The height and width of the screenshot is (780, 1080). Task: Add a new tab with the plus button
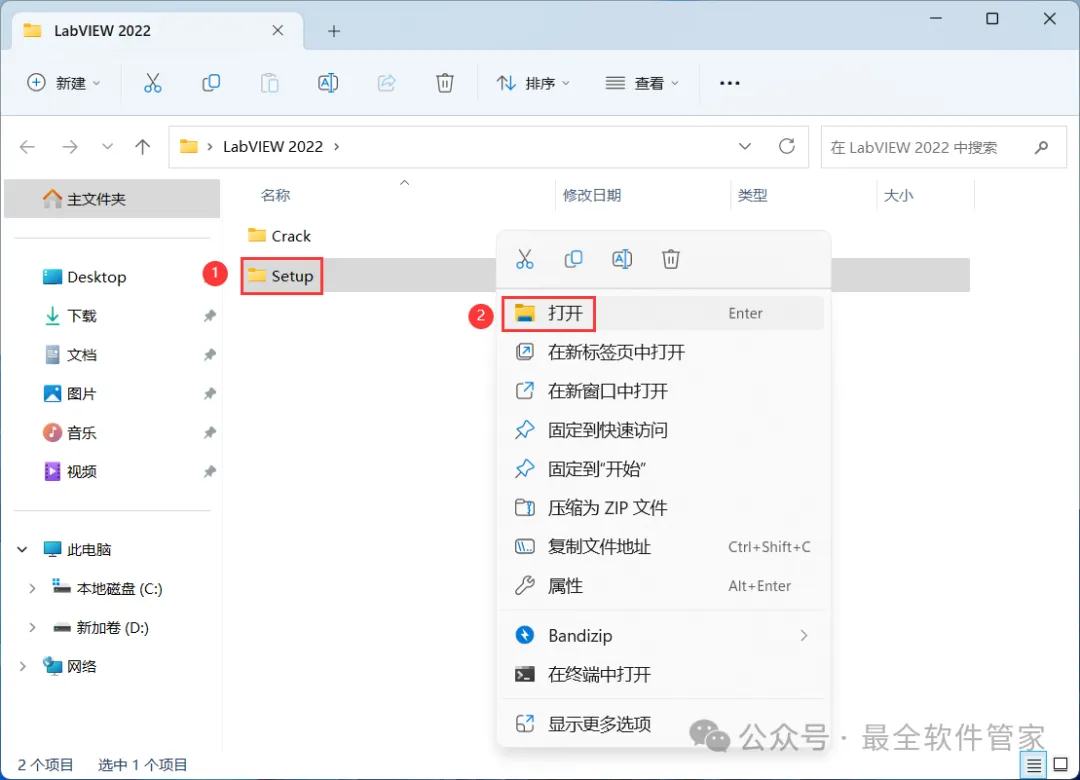334,31
